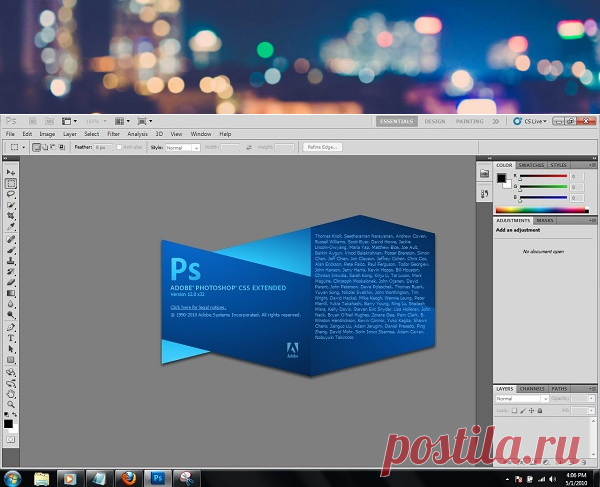
Task: Select the Essentials workspace button
Action: (x=396, y=121)
